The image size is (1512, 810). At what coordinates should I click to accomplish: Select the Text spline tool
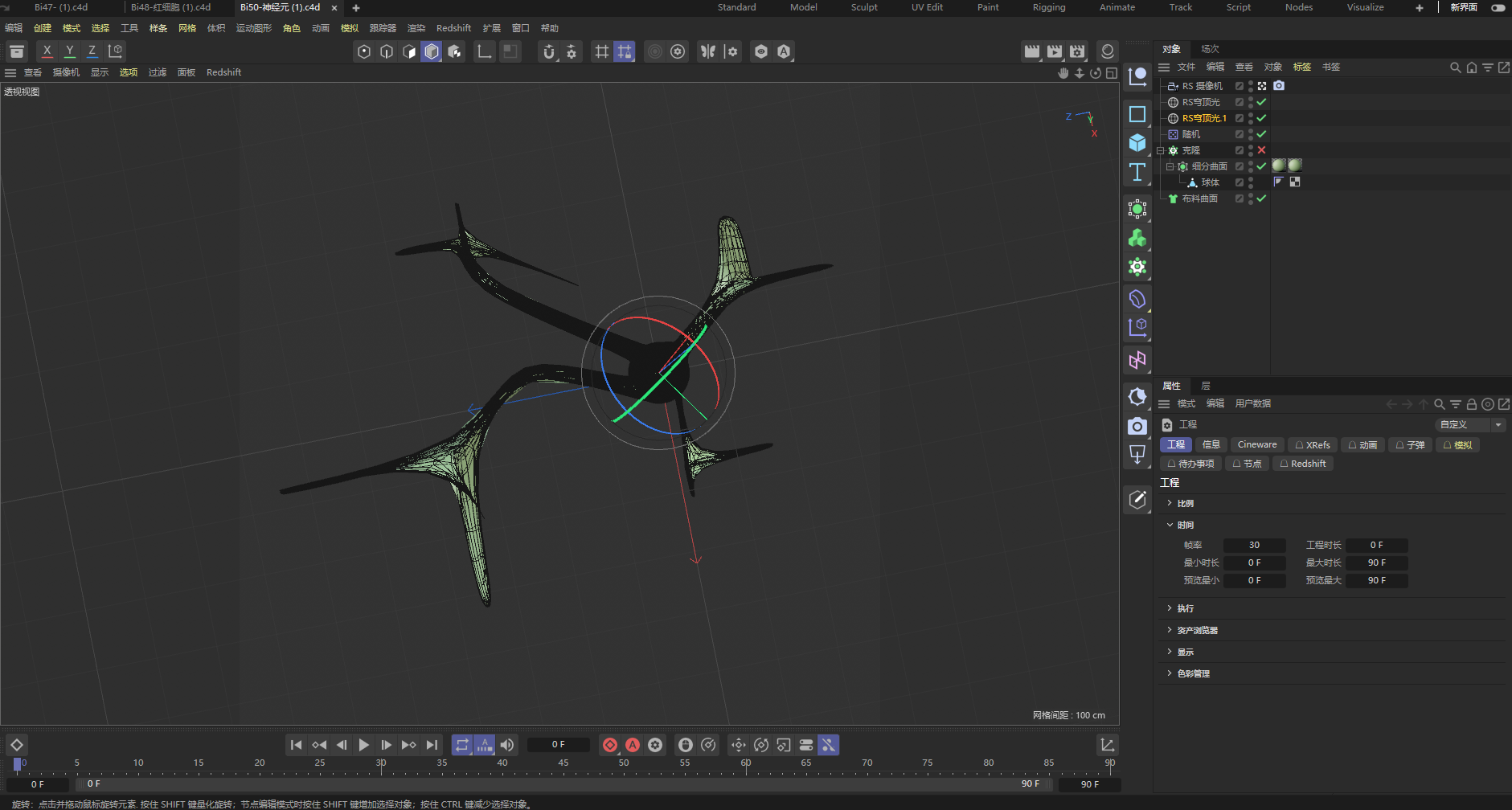click(1137, 172)
